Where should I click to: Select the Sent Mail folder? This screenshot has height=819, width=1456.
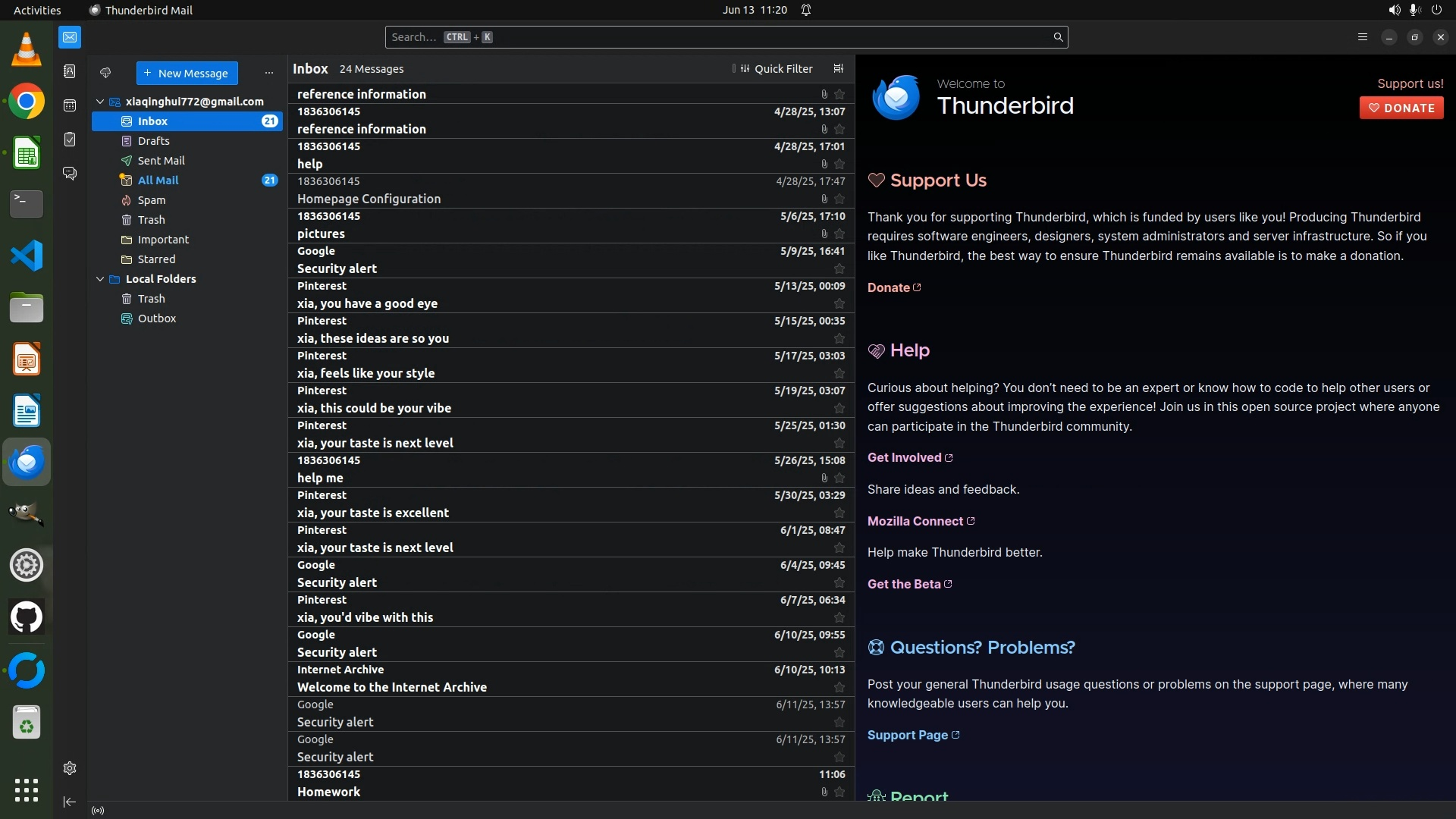(161, 161)
